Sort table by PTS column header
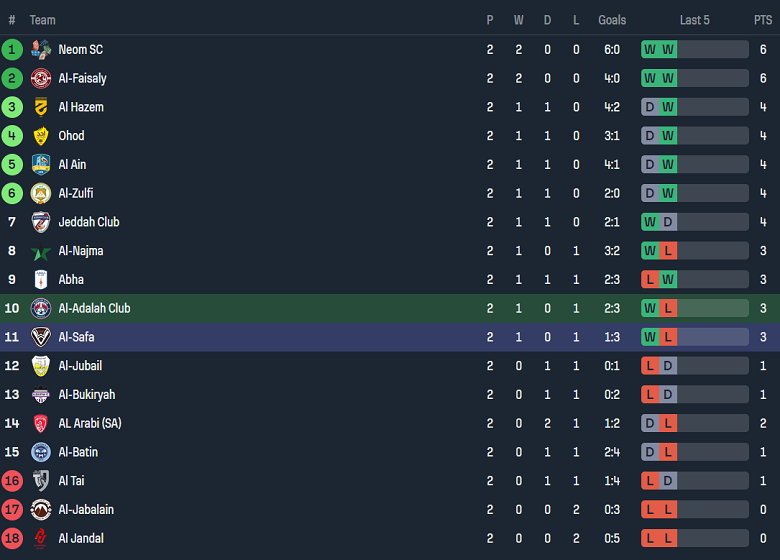Screen dimensions: 780x560 (763, 20)
